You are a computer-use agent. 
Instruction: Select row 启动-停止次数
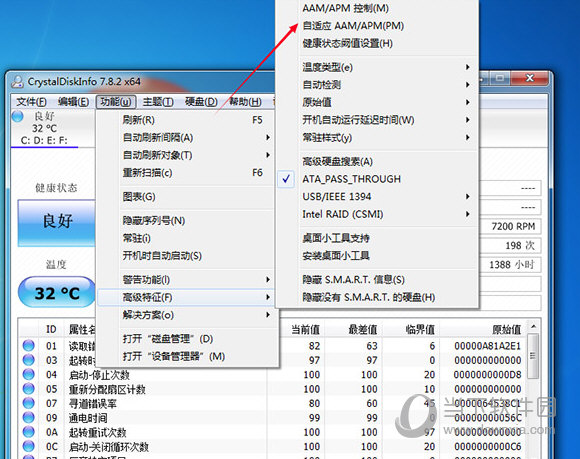(x=274, y=375)
